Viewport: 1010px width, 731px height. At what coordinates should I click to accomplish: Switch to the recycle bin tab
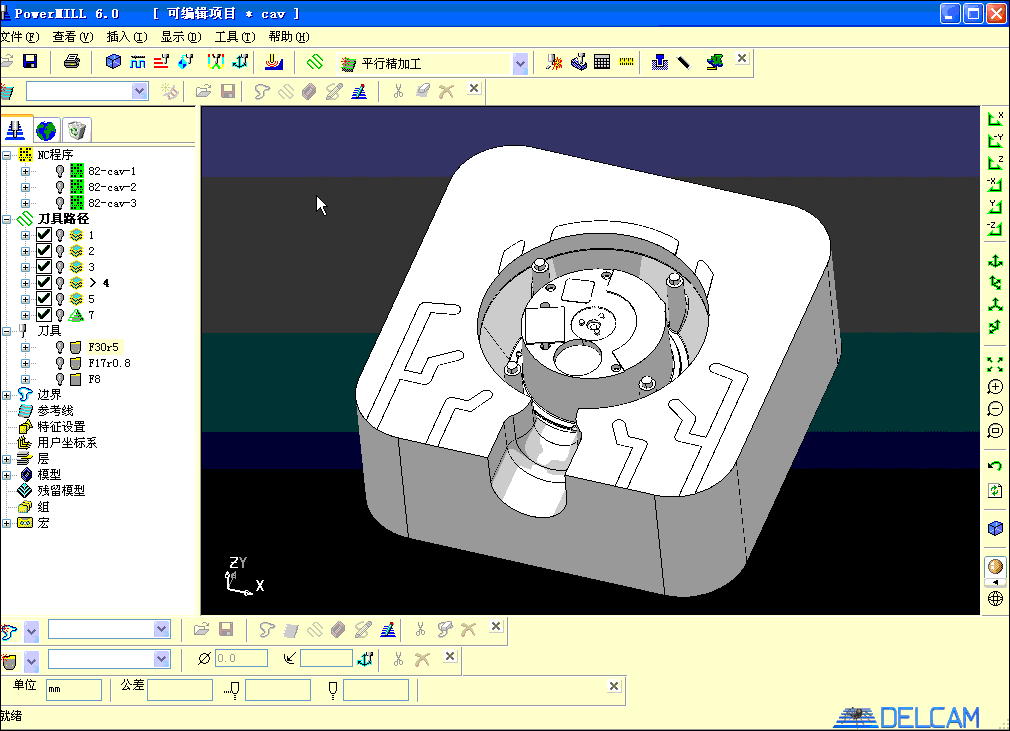click(77, 131)
